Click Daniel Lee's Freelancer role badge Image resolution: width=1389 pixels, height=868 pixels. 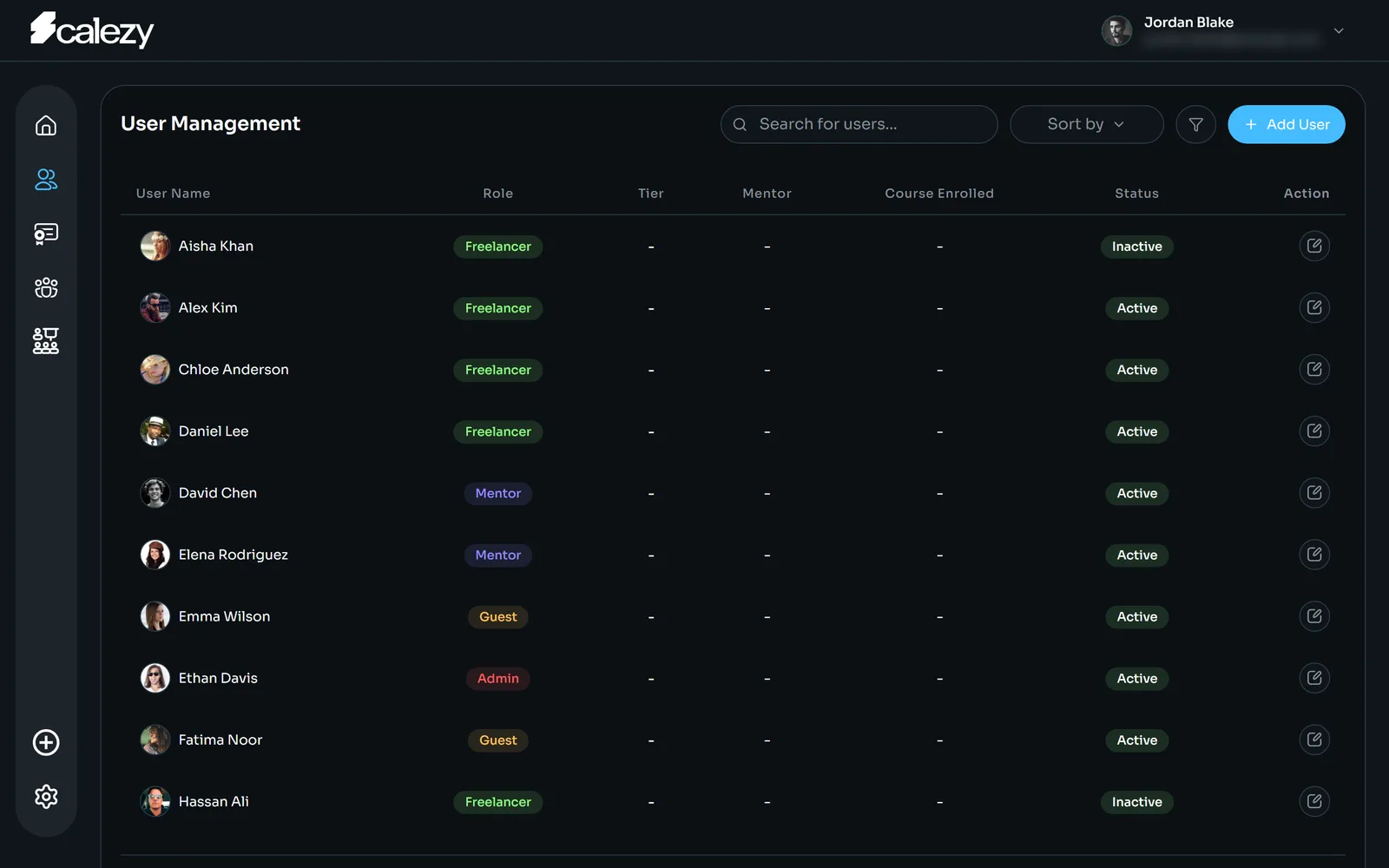(x=498, y=431)
